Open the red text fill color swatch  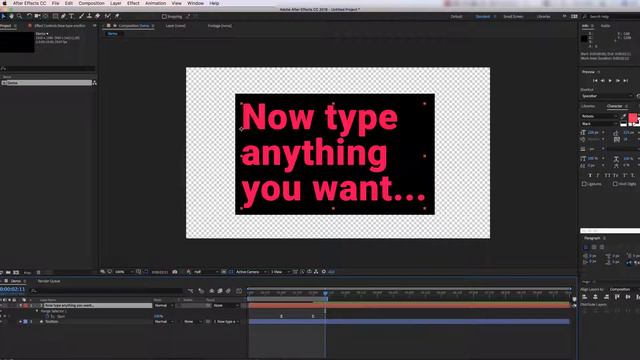click(633, 118)
